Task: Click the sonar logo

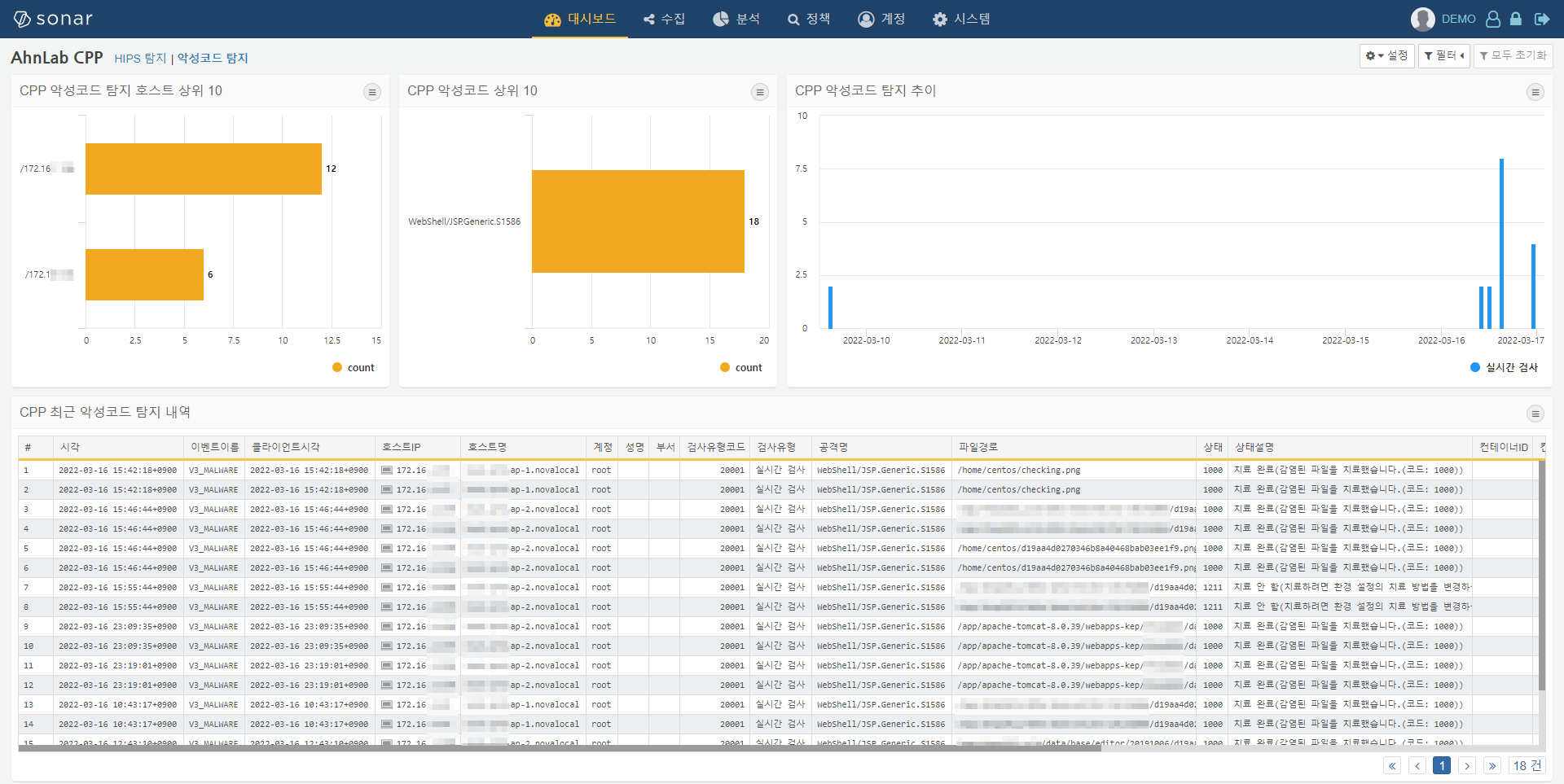Action: point(53,19)
